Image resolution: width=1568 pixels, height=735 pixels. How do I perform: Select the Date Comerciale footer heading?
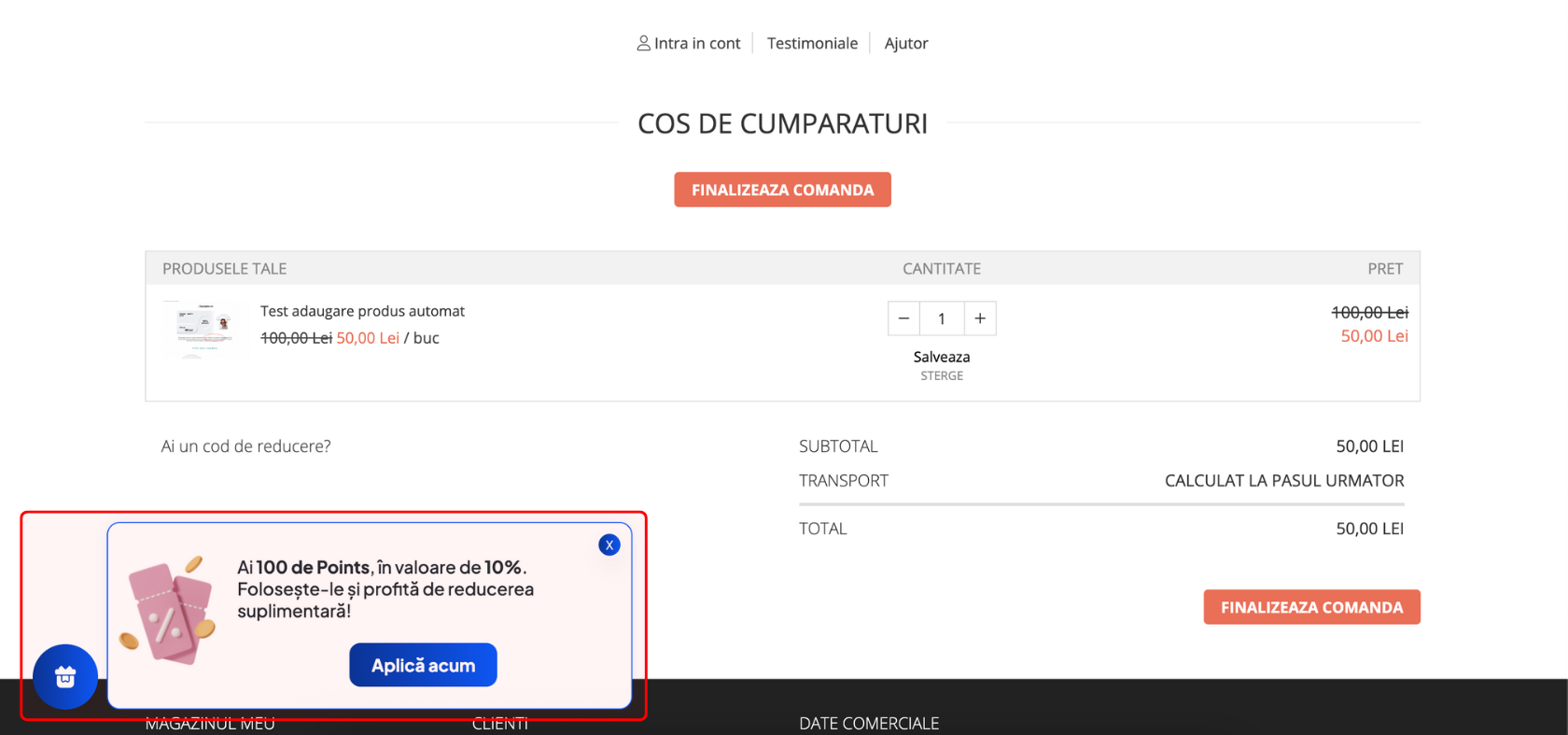868,723
